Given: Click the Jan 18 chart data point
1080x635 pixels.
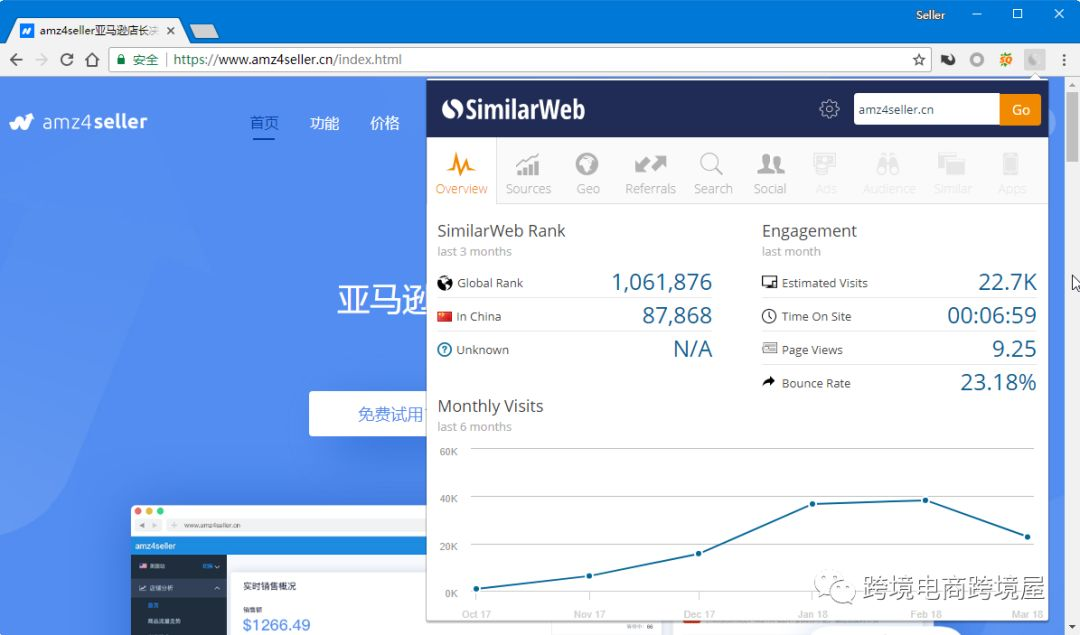Looking at the screenshot, I should point(813,504).
